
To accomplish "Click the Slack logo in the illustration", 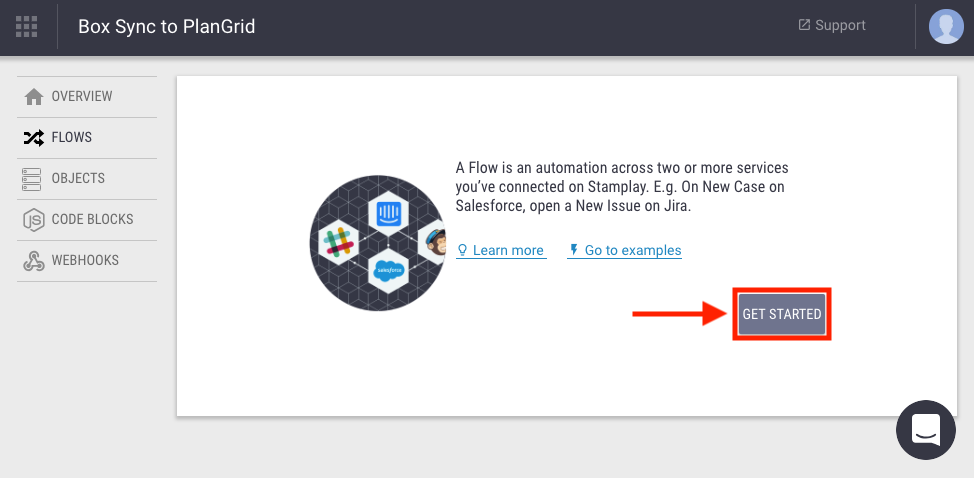I will (x=338, y=242).
